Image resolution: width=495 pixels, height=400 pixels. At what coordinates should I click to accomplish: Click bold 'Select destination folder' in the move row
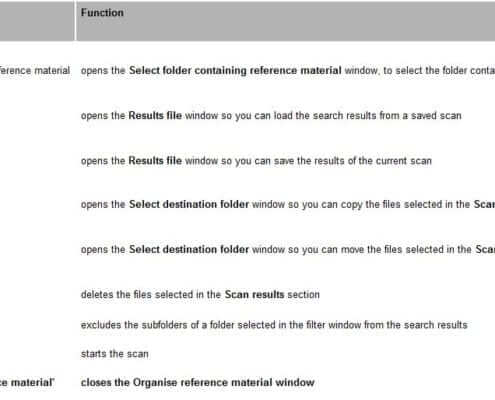[x=189, y=249]
